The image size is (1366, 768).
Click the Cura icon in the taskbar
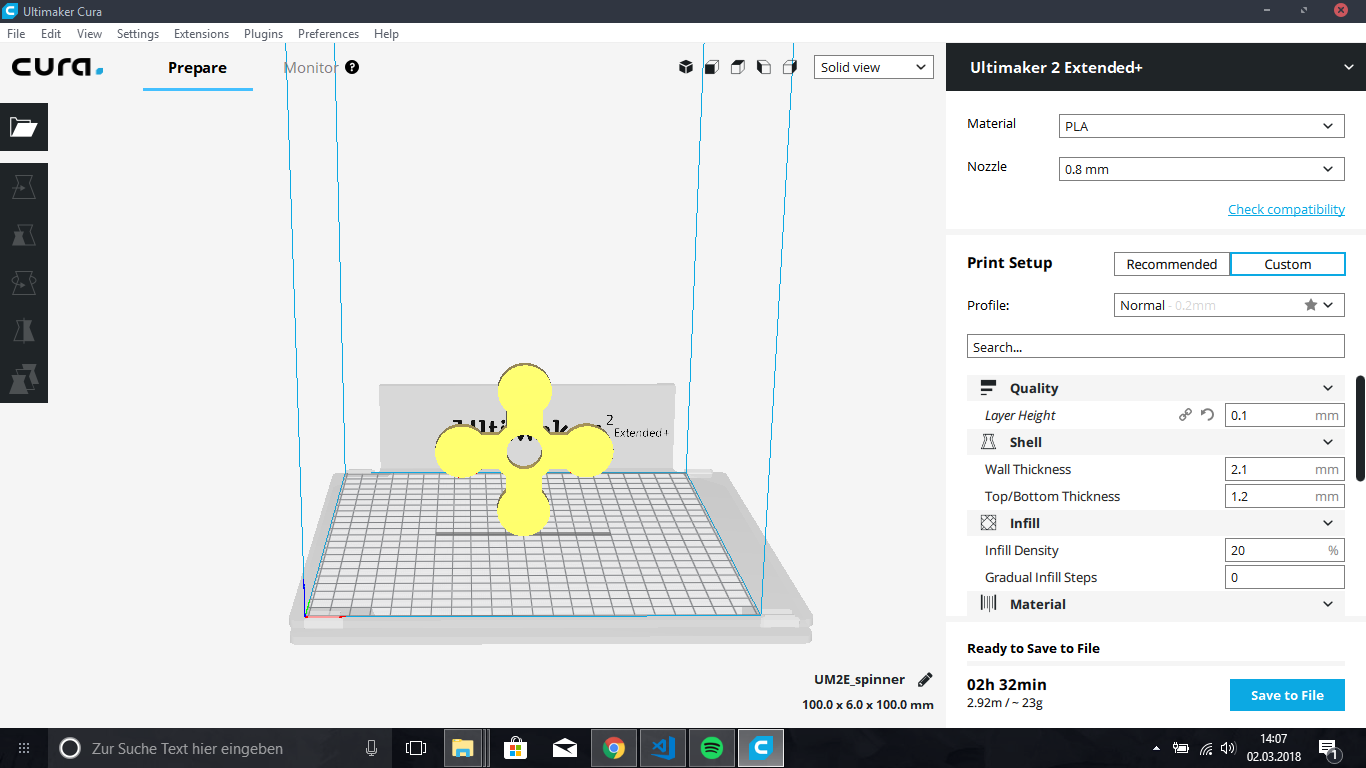[x=761, y=748]
